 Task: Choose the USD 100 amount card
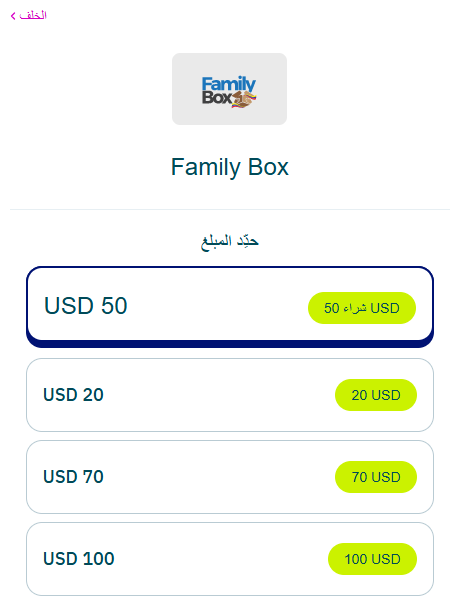[230, 559]
